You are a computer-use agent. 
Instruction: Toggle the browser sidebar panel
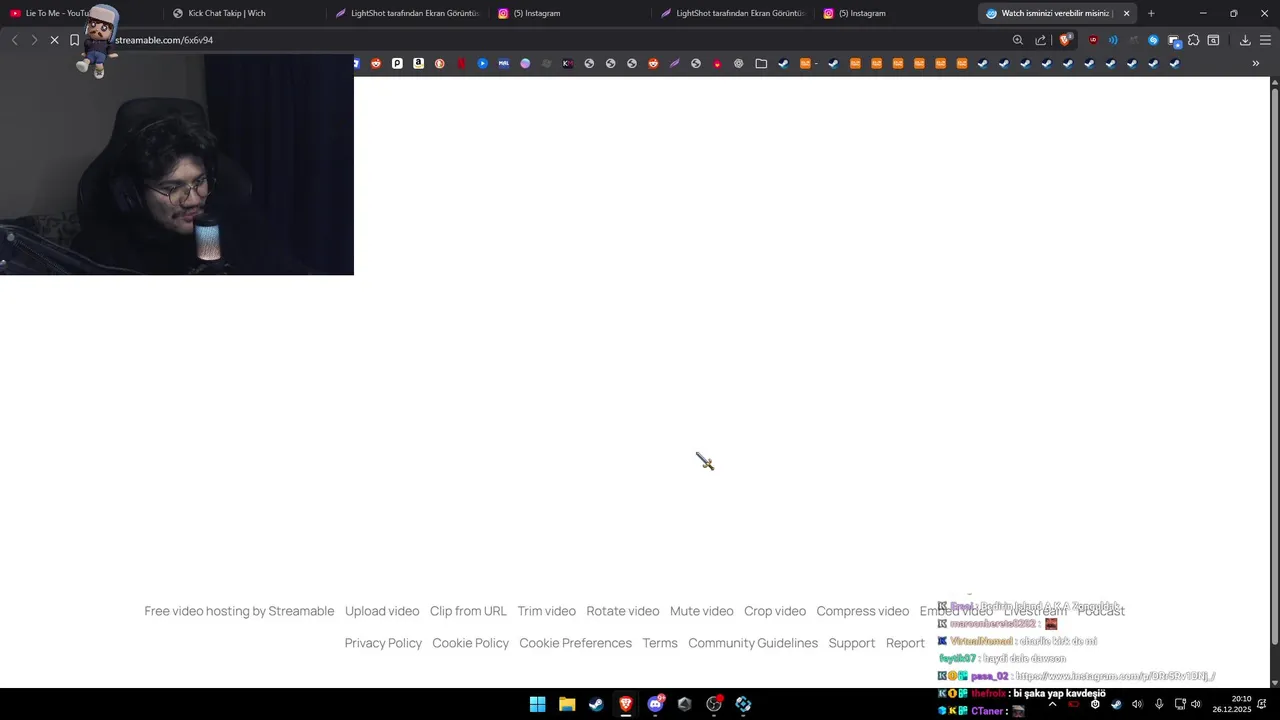point(1213,40)
